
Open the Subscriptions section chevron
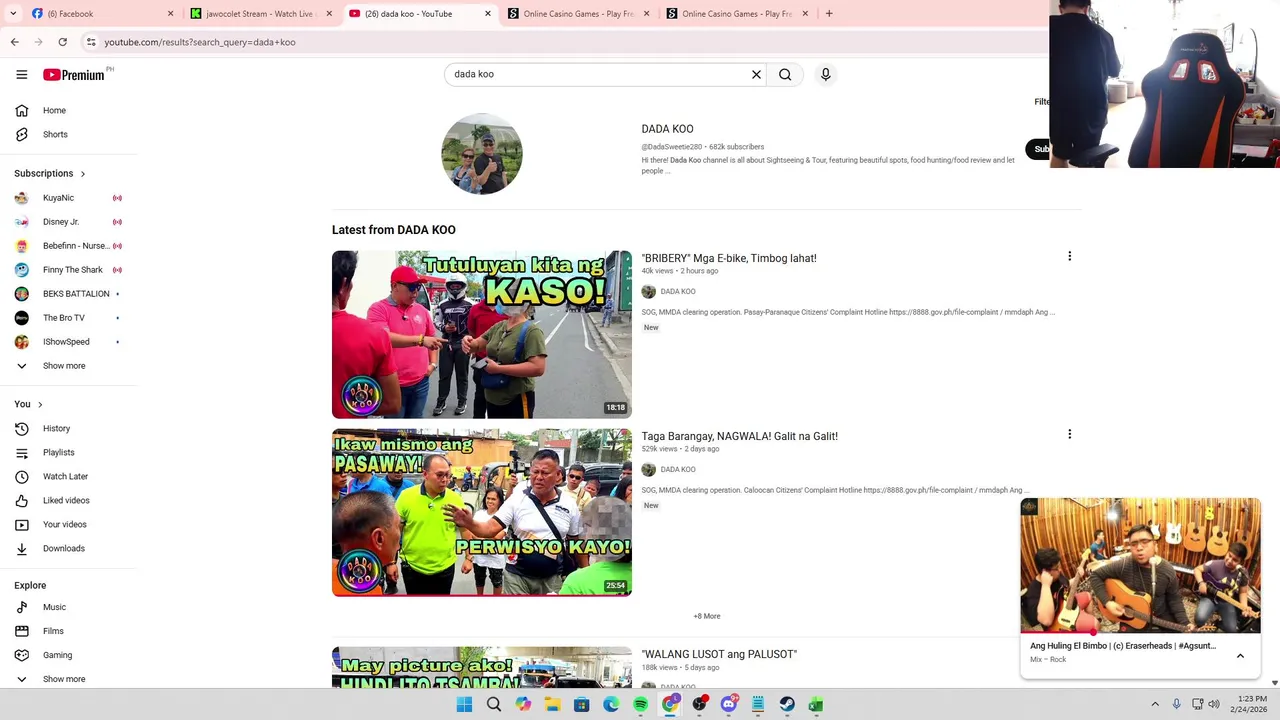(82, 174)
